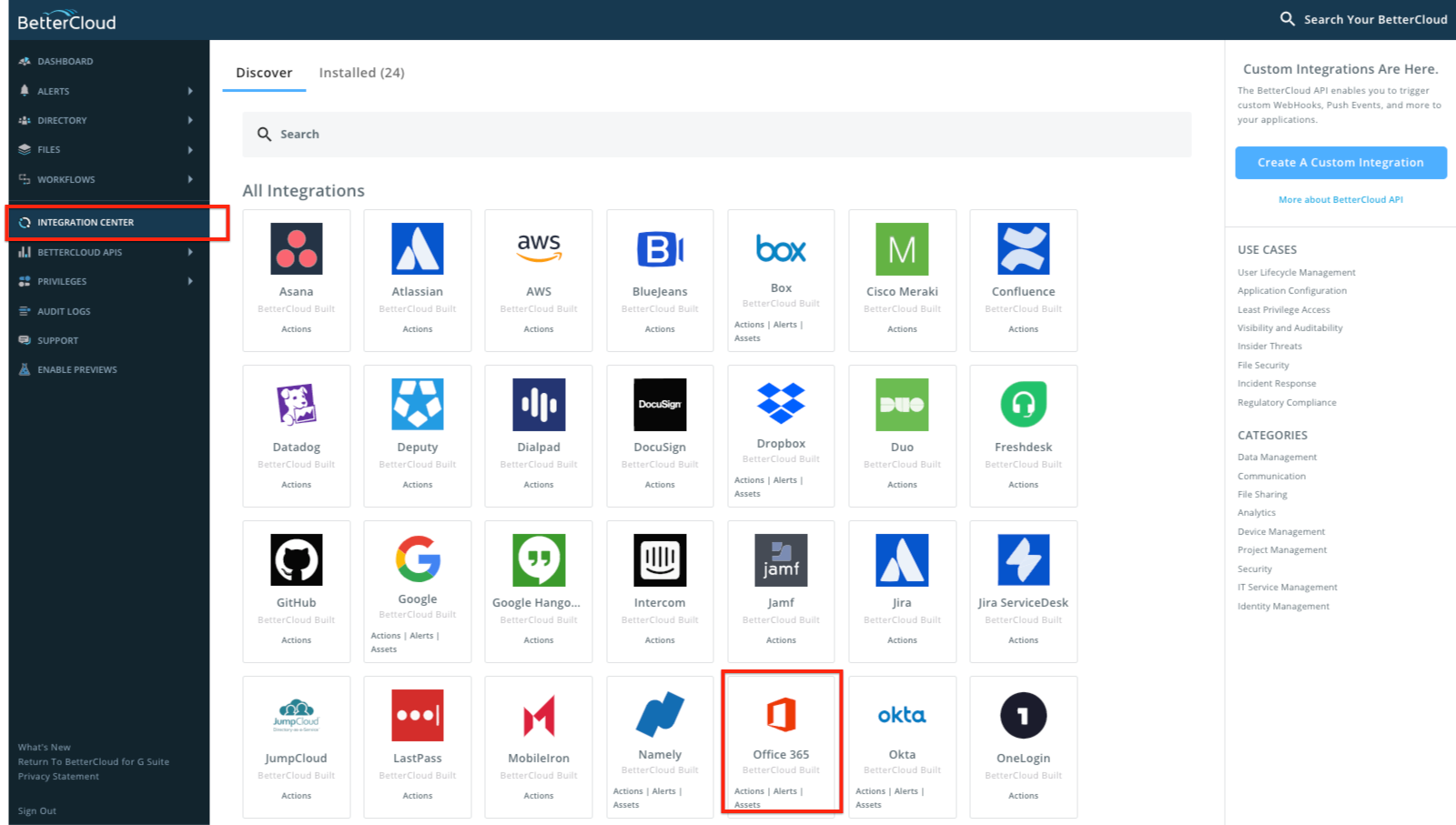Expand the Directory sidebar section
Viewport: 1456px width, 825px height.
[x=62, y=120]
